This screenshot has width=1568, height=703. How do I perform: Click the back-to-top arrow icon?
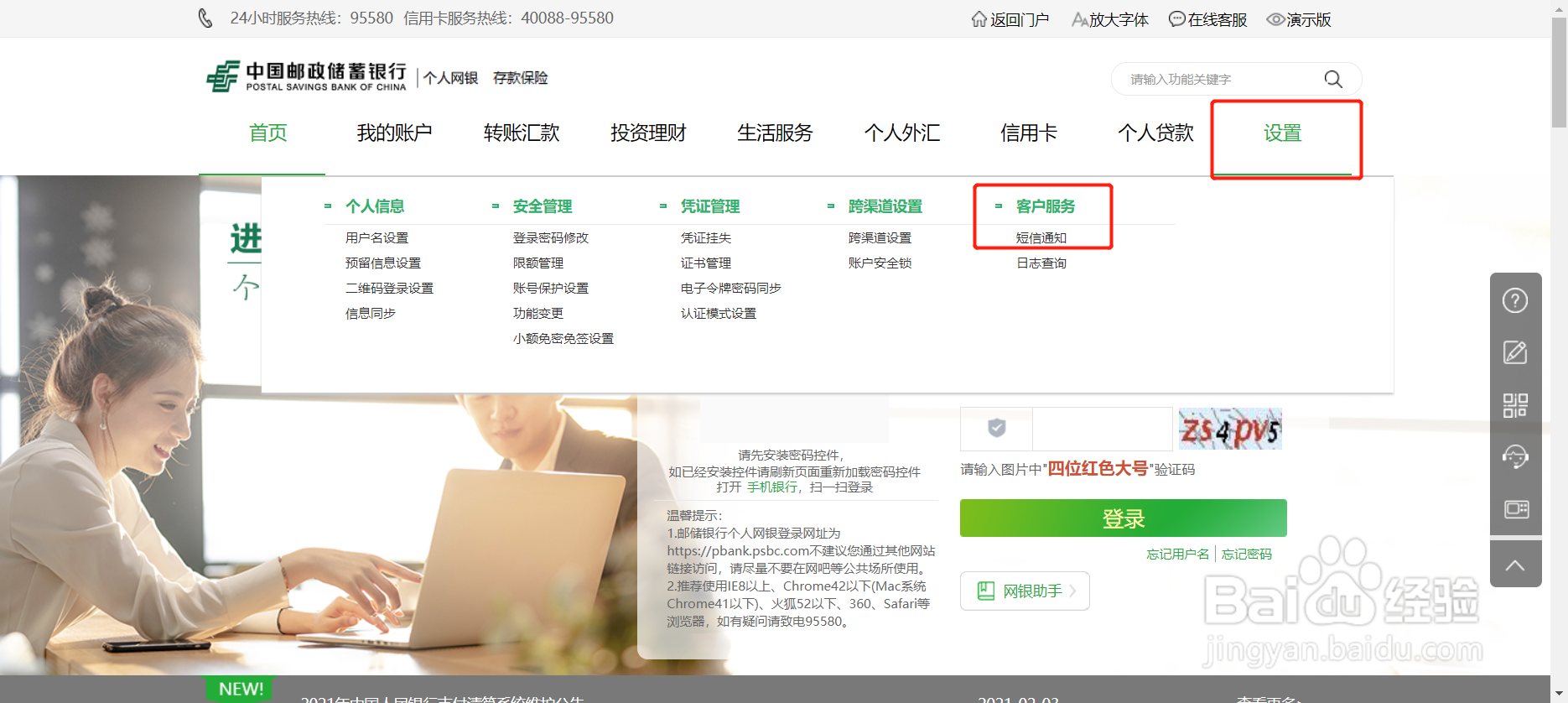coord(1515,565)
